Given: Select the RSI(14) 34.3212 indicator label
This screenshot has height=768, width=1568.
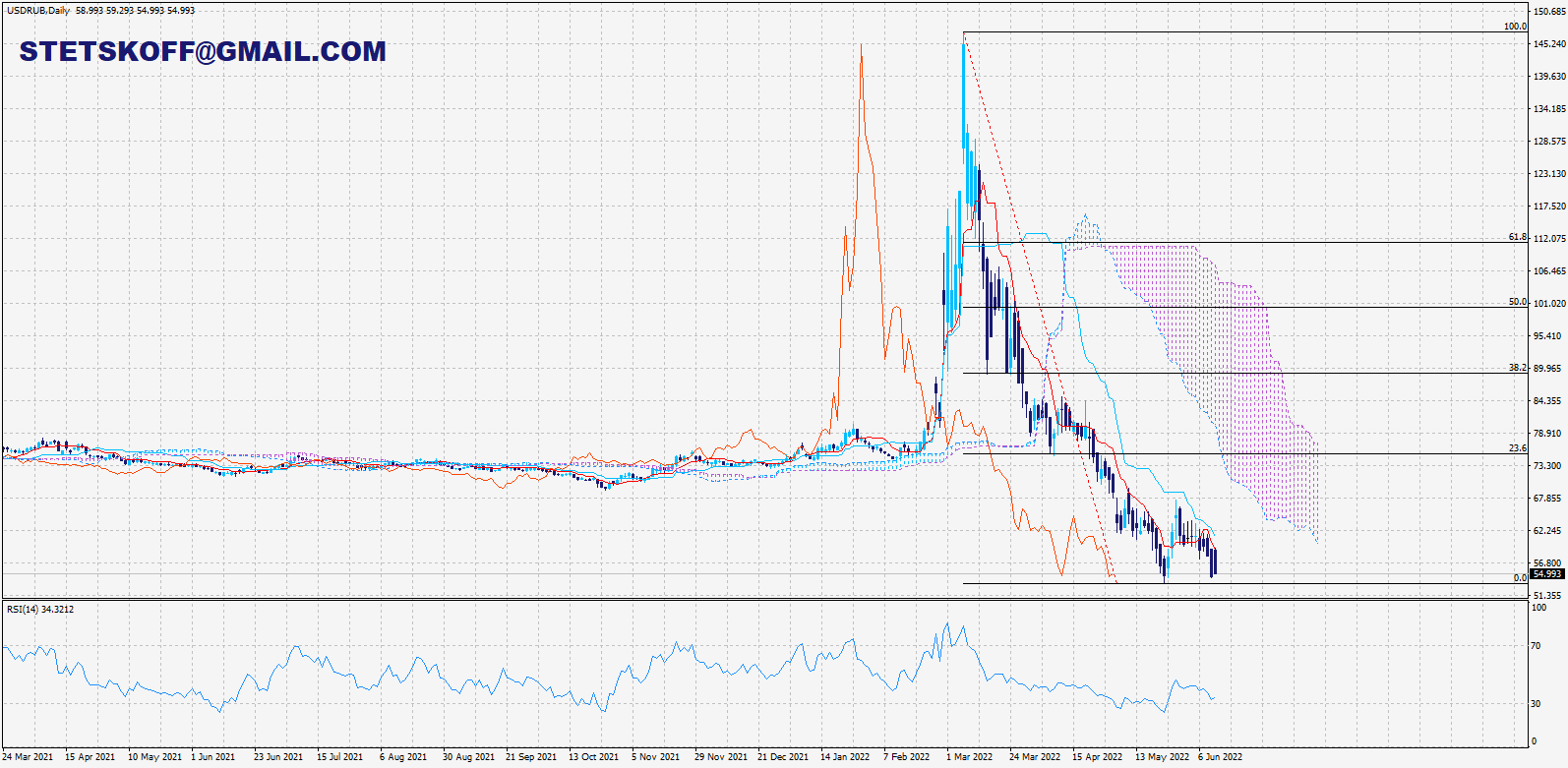Looking at the screenshot, I should 40,610.
